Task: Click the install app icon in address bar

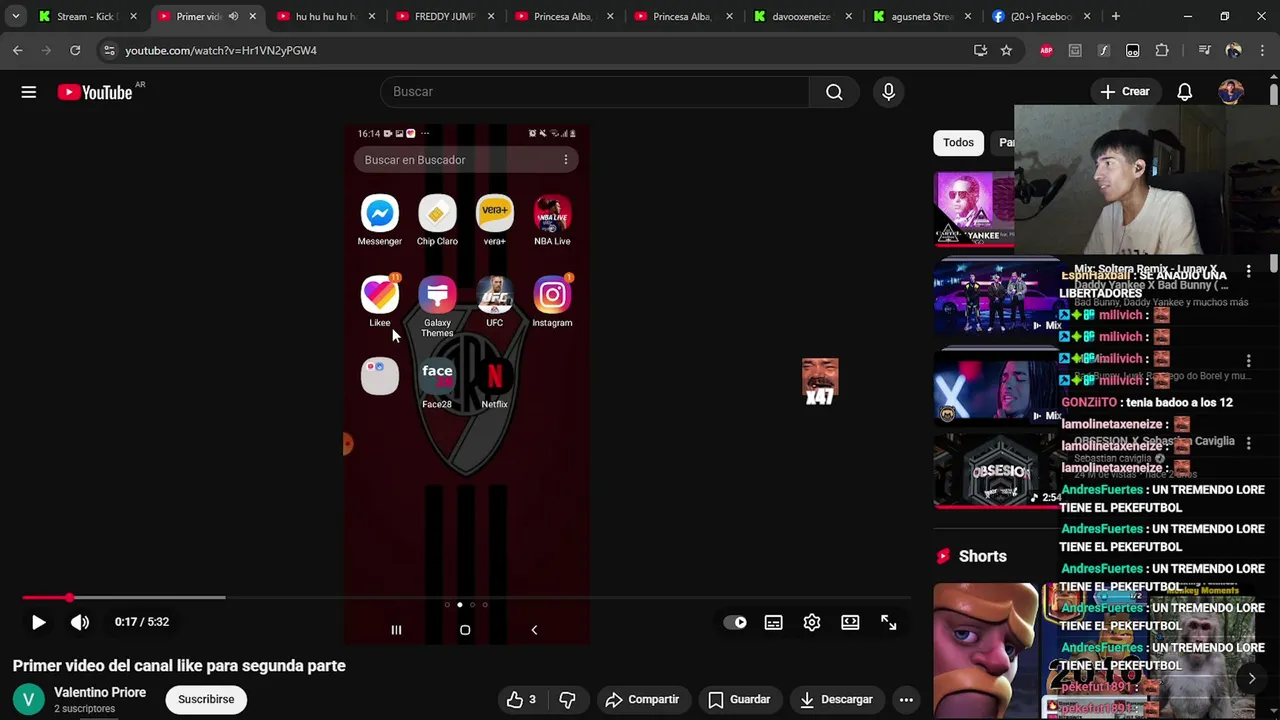Action: (980, 50)
